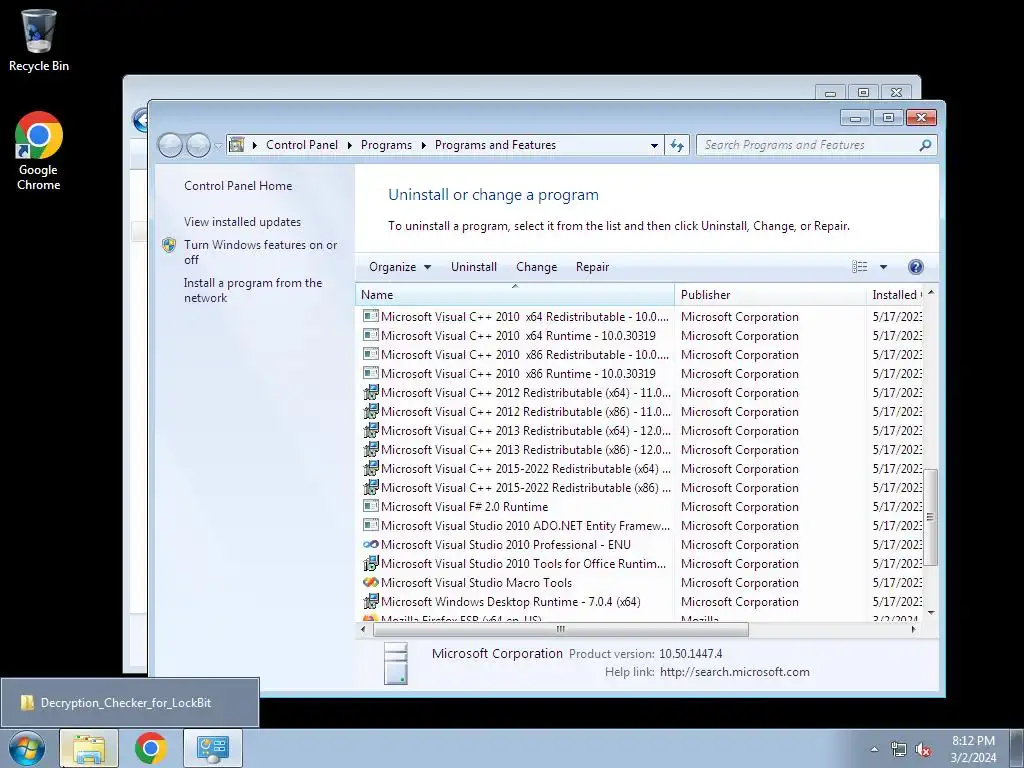
Task: Sort list by the Publisher column header
Action: point(770,295)
